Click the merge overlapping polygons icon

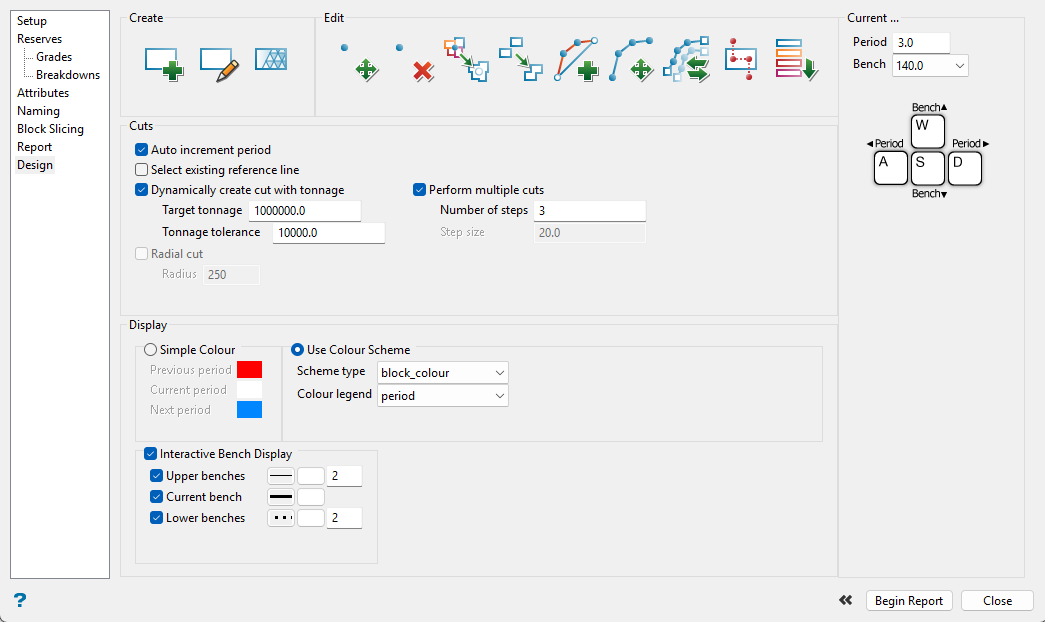467,59
